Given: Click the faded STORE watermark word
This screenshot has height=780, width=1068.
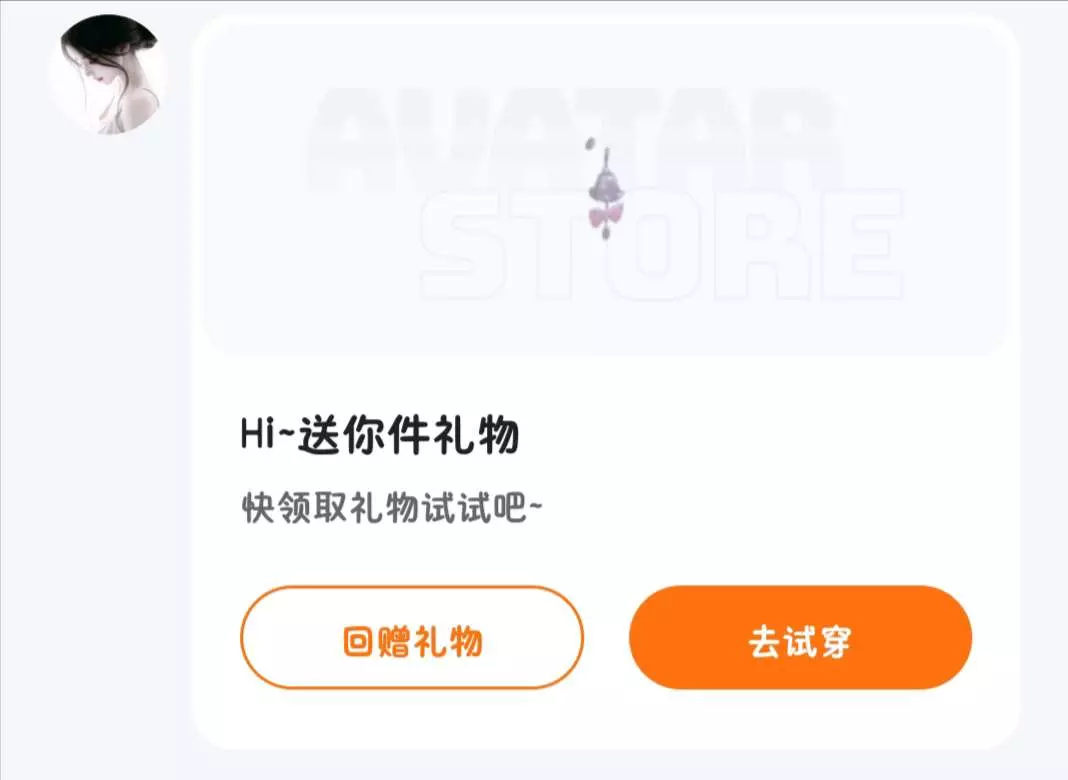Looking at the screenshot, I should pyautogui.click(x=662, y=245).
